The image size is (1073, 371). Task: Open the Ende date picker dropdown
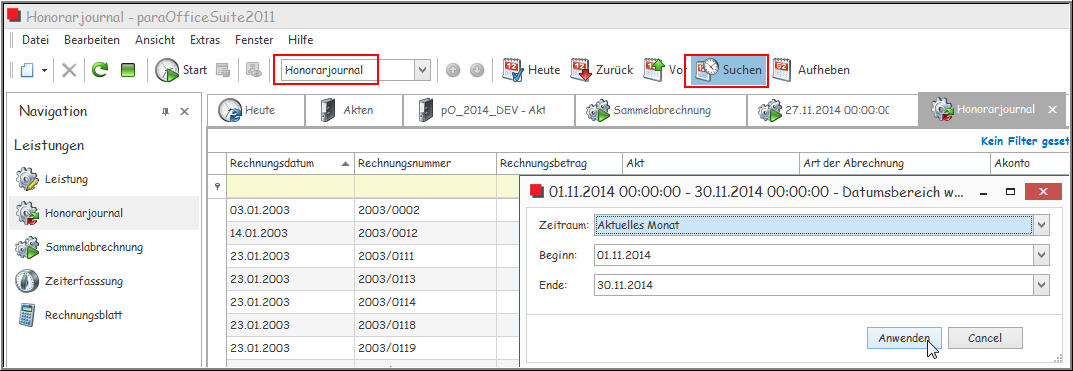click(1042, 285)
